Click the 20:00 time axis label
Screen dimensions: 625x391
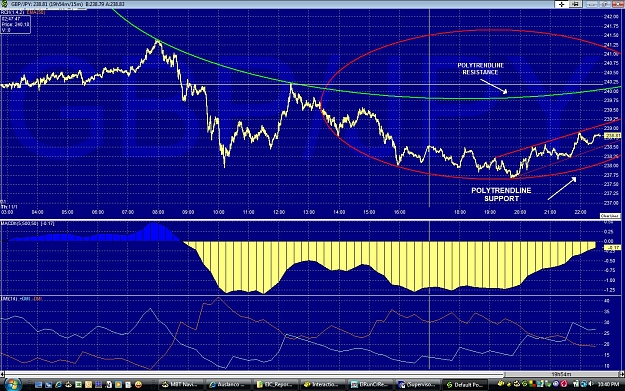pos(520,212)
